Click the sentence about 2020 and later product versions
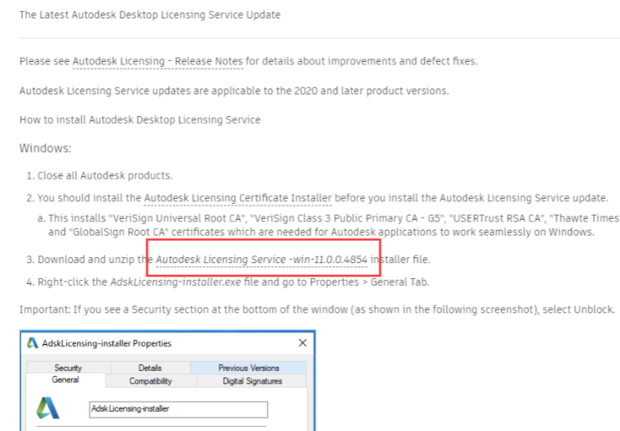 click(234, 91)
